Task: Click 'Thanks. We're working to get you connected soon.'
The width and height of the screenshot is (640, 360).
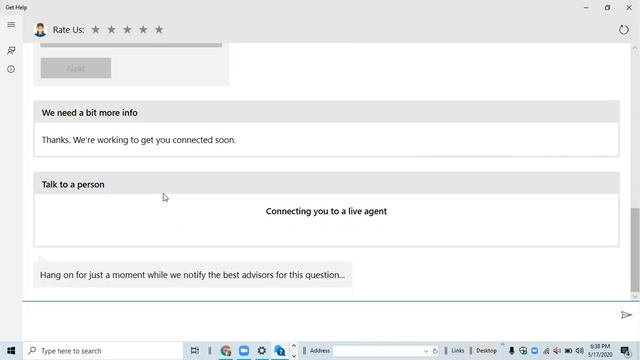Action: [x=139, y=140]
